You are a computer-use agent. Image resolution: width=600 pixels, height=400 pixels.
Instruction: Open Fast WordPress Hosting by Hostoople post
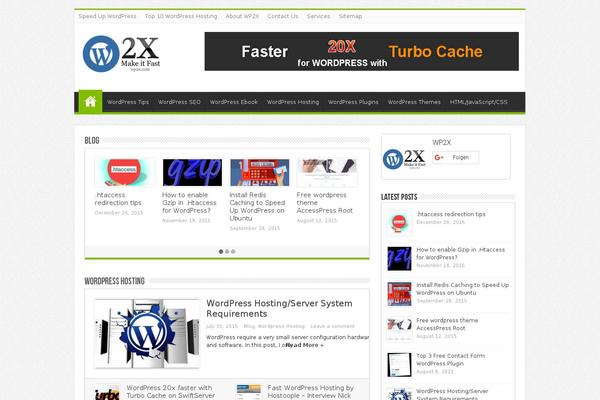(310, 392)
